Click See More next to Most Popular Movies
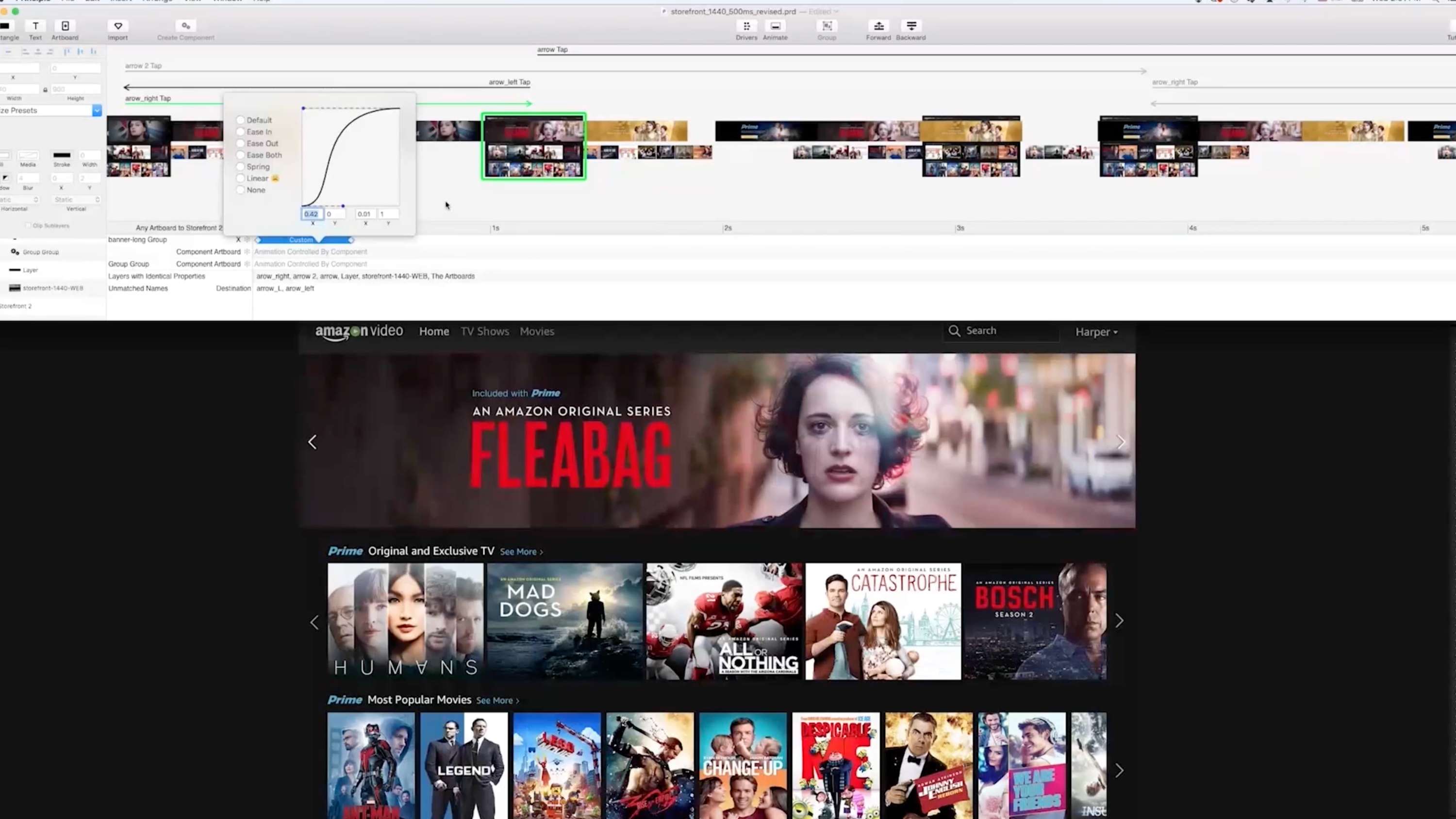The width and height of the screenshot is (1456, 819). [x=497, y=700]
